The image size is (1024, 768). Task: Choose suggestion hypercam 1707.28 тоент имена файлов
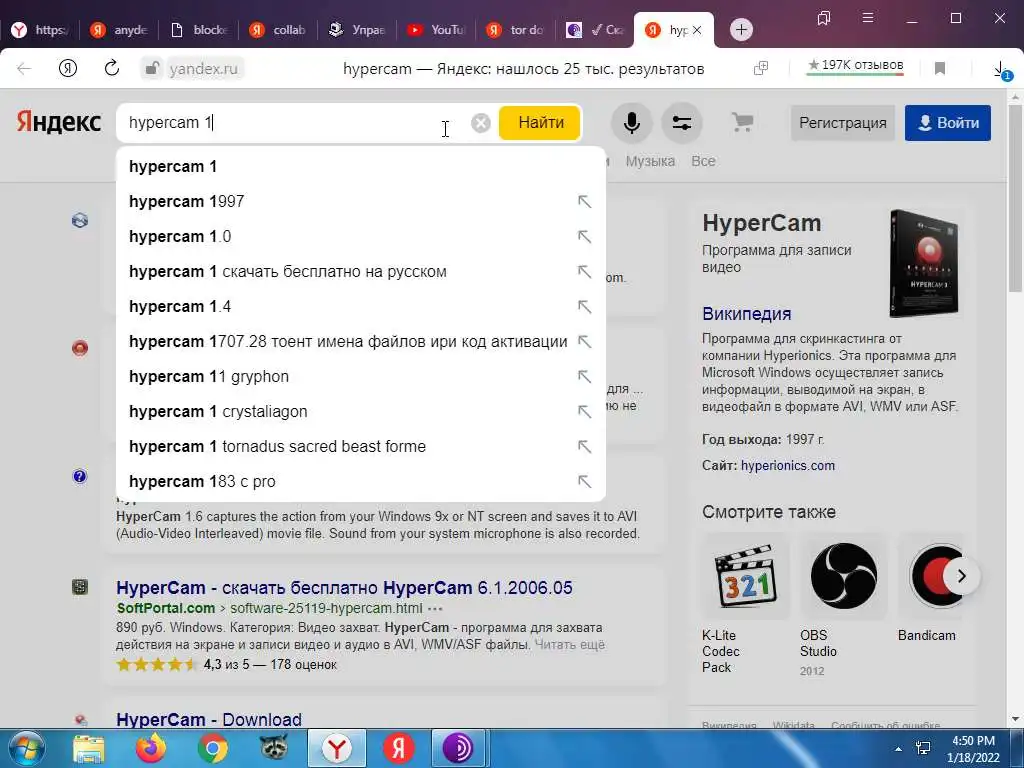point(360,342)
